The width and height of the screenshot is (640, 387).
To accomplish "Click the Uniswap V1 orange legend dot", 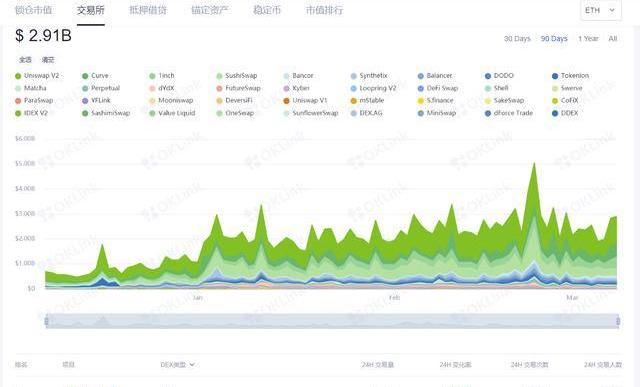I will click(287, 100).
